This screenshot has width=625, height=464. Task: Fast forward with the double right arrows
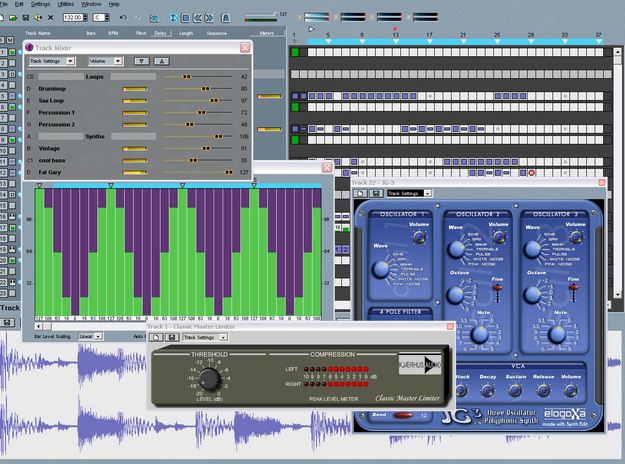[209, 18]
